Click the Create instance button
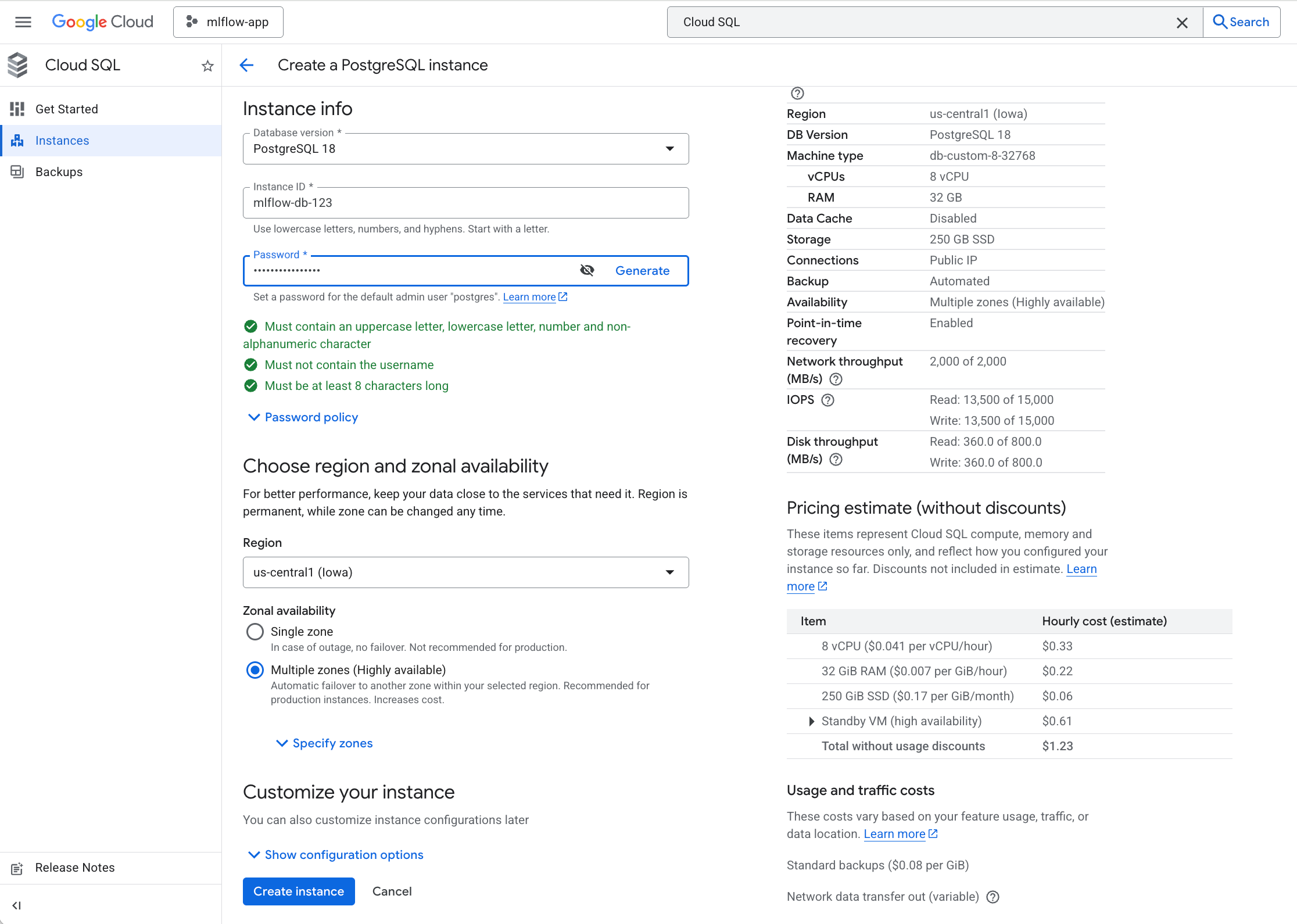 click(x=298, y=891)
